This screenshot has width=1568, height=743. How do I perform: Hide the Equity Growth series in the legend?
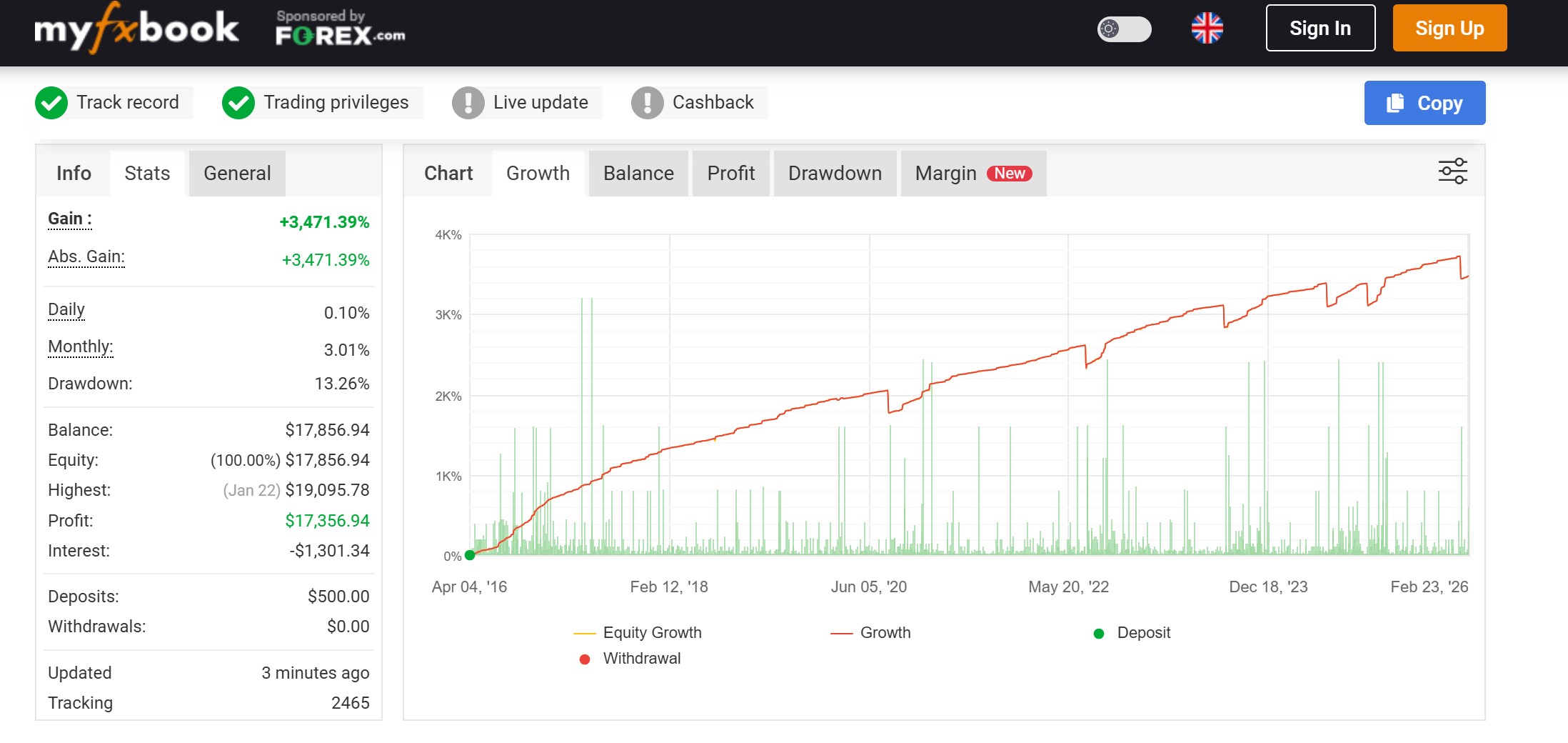652,632
